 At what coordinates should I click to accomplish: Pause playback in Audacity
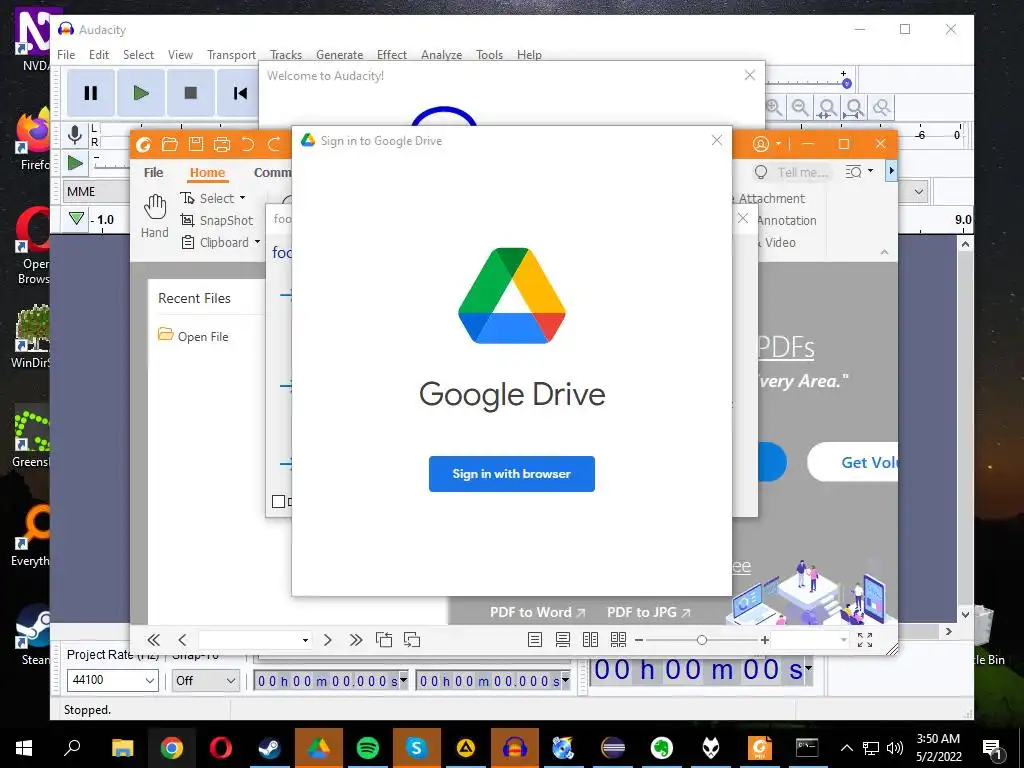tap(91, 93)
